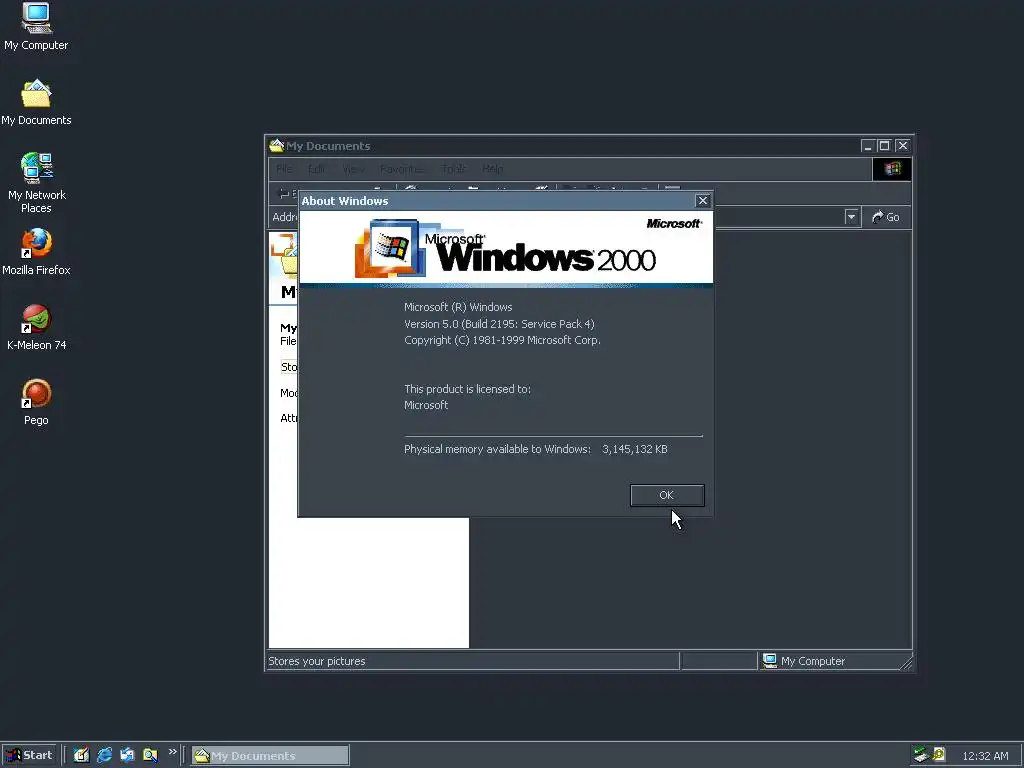1024x768 pixels.
Task: Open the Tools menu in My Documents
Action: click(454, 169)
